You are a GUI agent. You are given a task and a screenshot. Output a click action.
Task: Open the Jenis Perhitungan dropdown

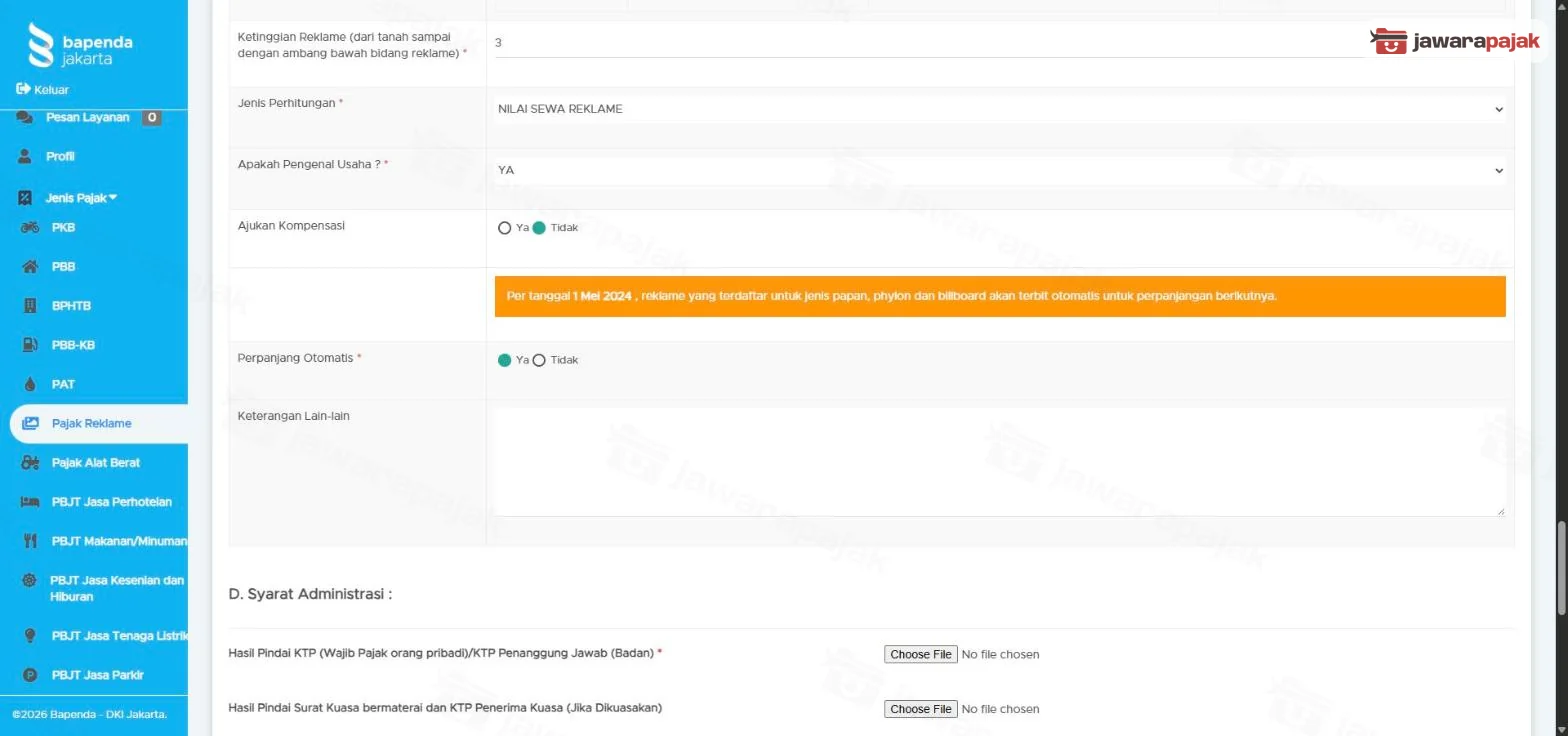click(x=1000, y=109)
